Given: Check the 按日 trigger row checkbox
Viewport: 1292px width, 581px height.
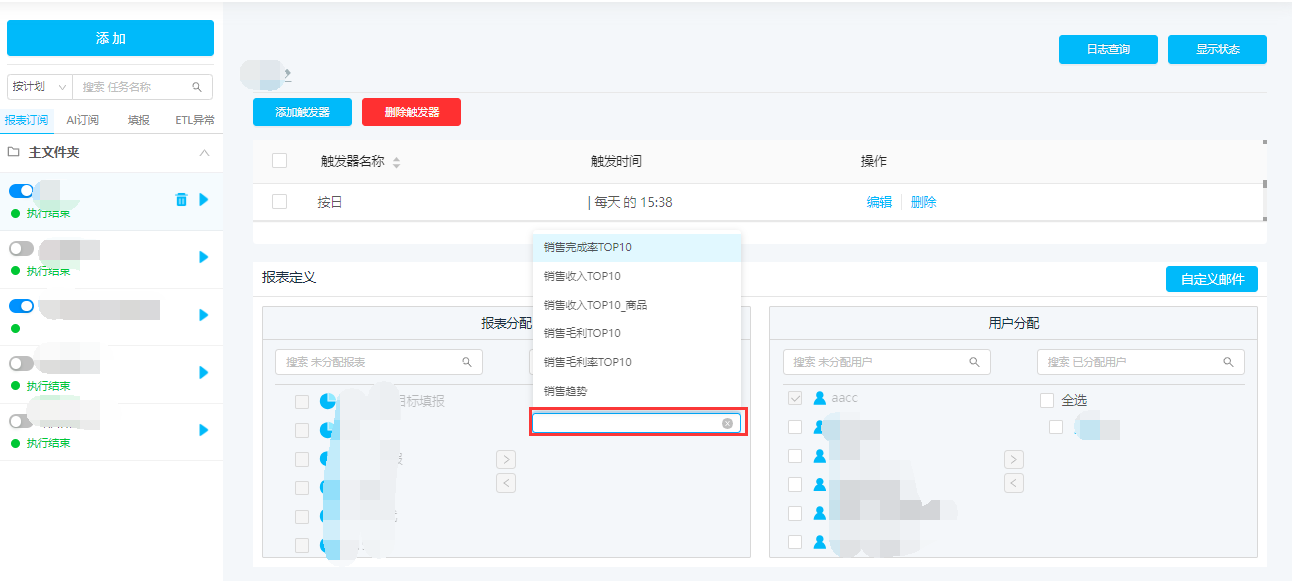Looking at the screenshot, I should tap(279, 202).
